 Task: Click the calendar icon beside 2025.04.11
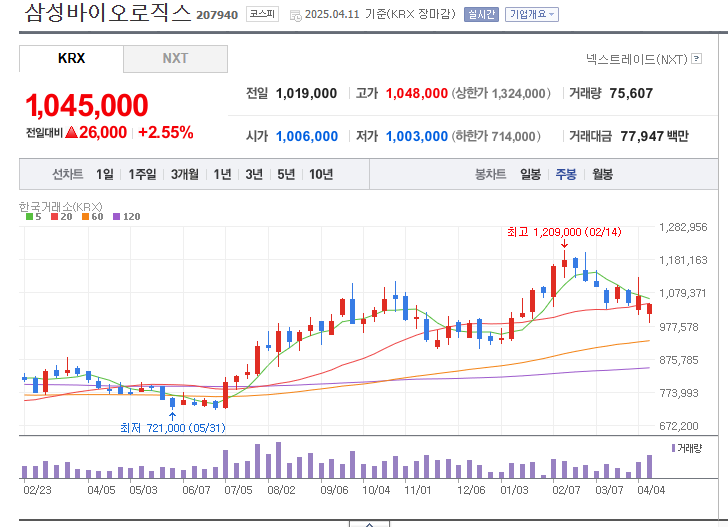pyautogui.click(x=295, y=15)
